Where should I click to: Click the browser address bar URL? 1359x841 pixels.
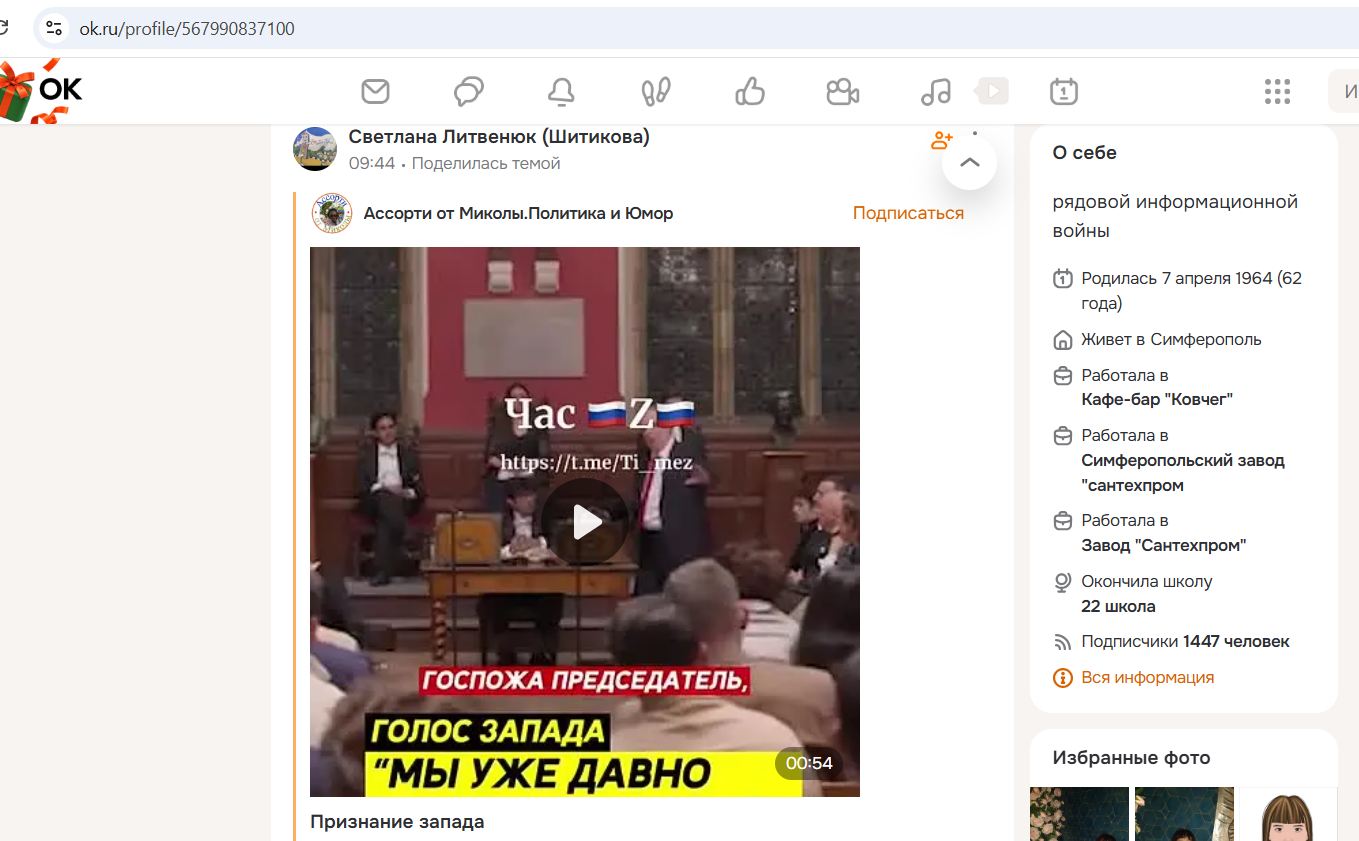pos(187,29)
